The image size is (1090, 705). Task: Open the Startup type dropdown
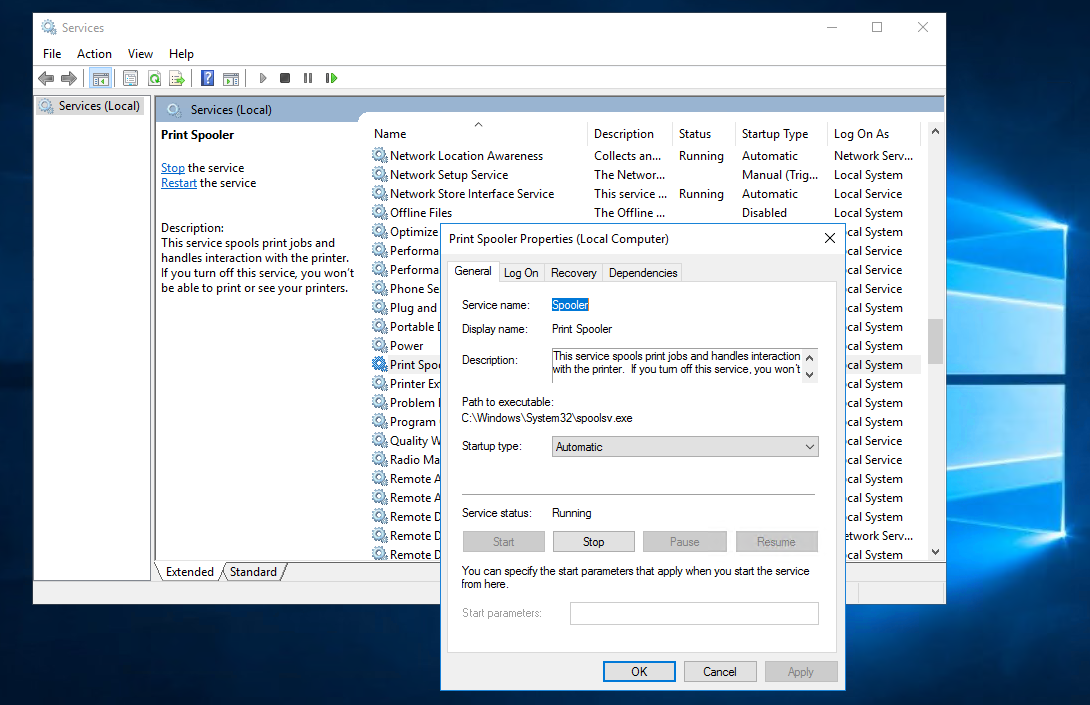click(685, 446)
